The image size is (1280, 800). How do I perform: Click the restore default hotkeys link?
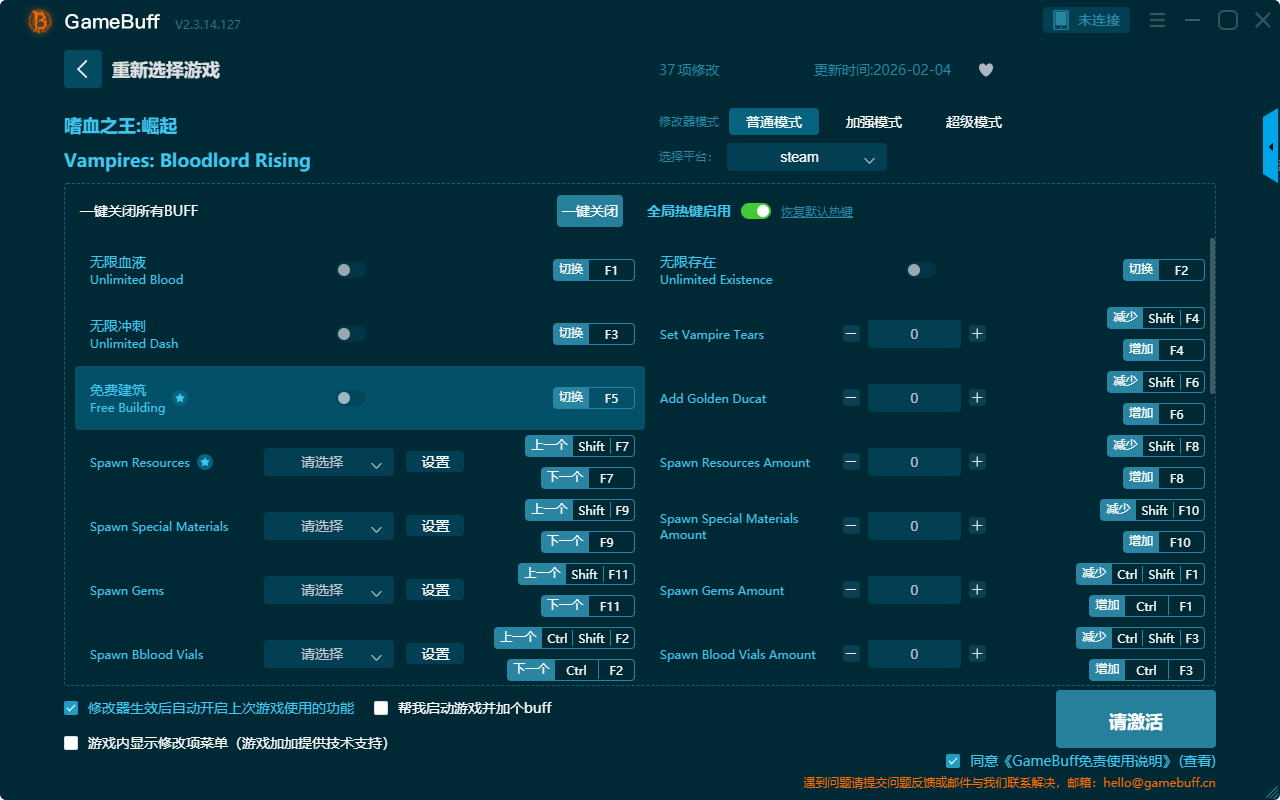816,212
